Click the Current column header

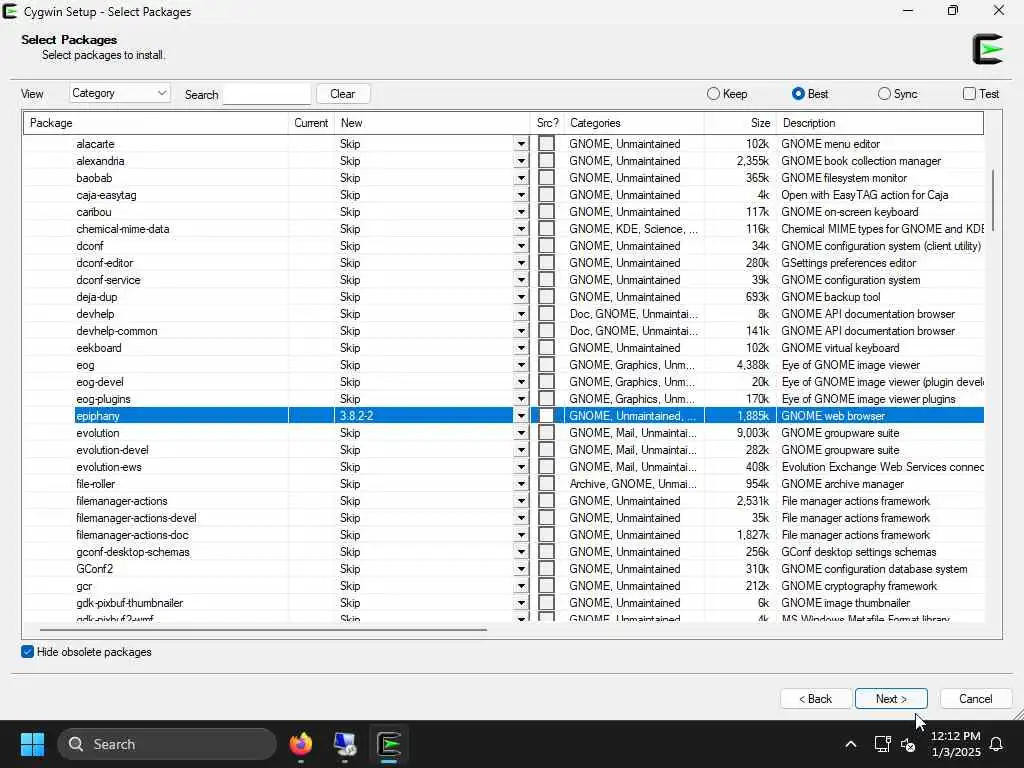tap(311, 123)
